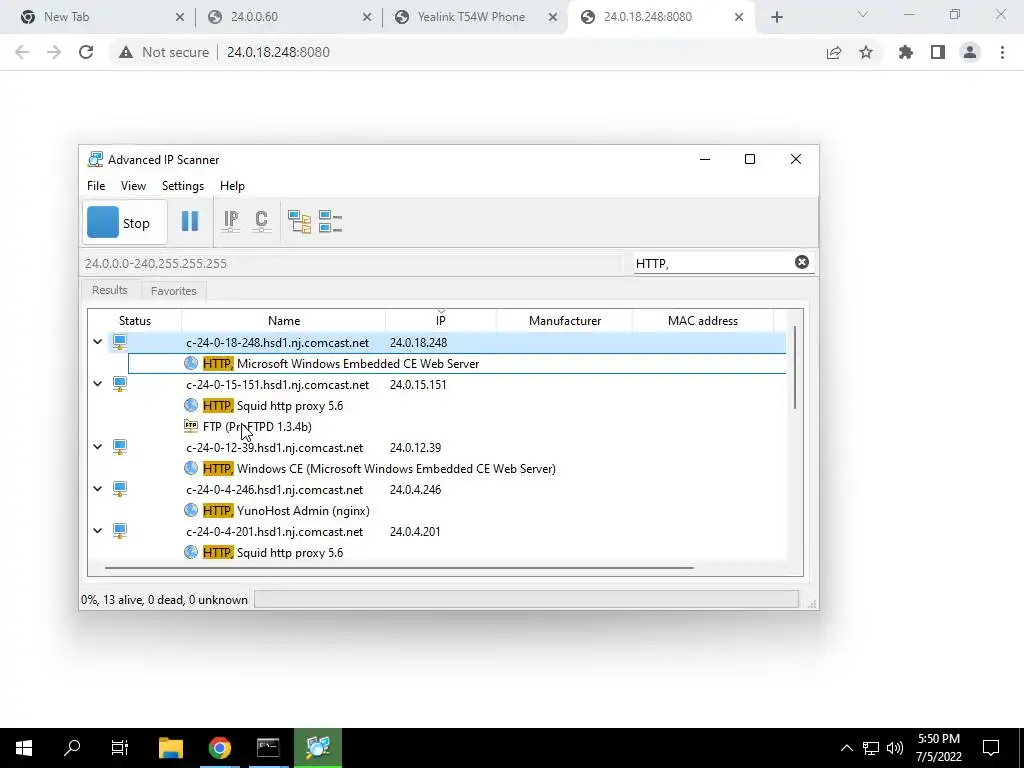The width and height of the screenshot is (1024, 768).
Task: Click the expand all tree icon
Action: pos(299,222)
